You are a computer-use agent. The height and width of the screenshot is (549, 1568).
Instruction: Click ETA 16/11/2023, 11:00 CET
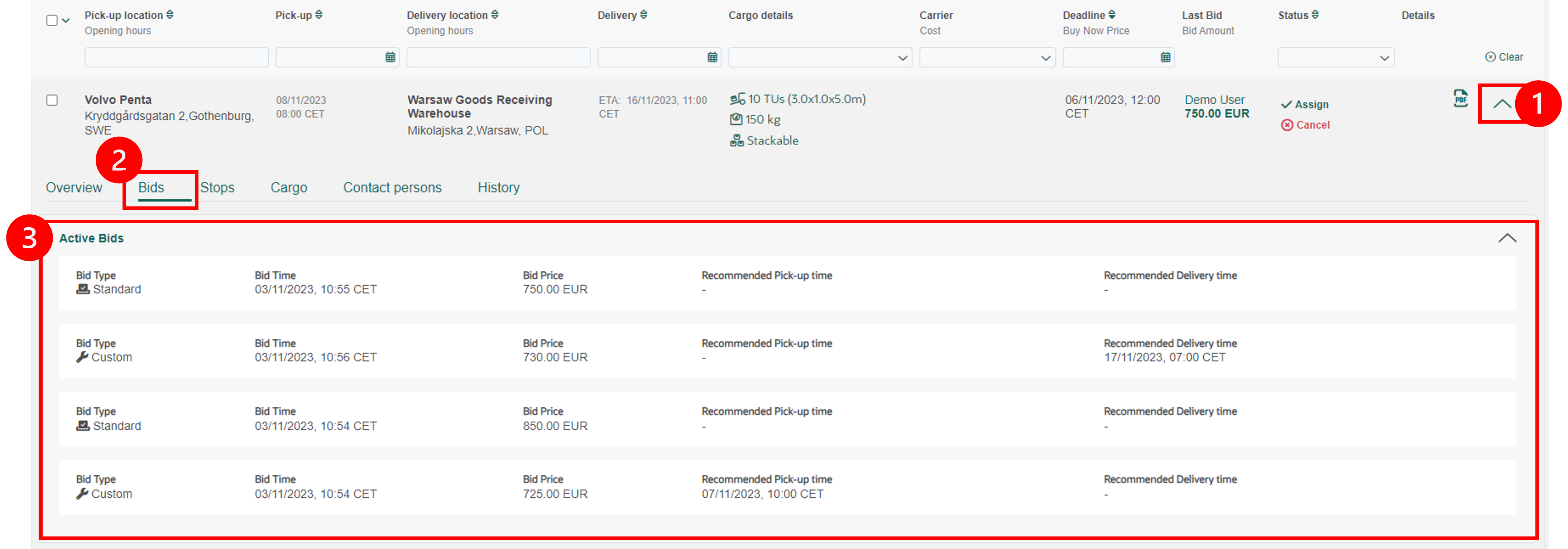point(652,106)
